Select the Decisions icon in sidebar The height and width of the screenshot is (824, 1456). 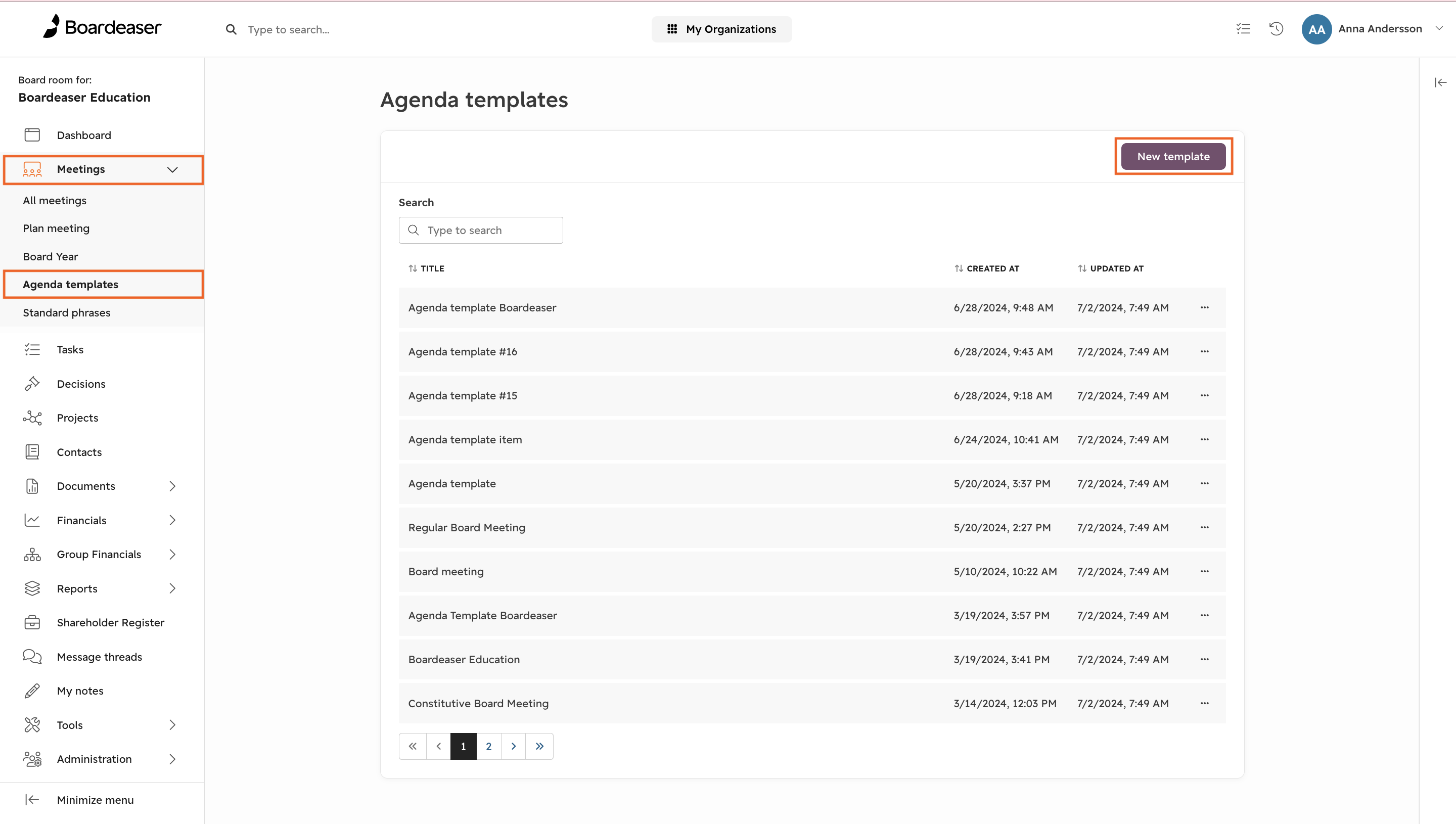pos(32,383)
